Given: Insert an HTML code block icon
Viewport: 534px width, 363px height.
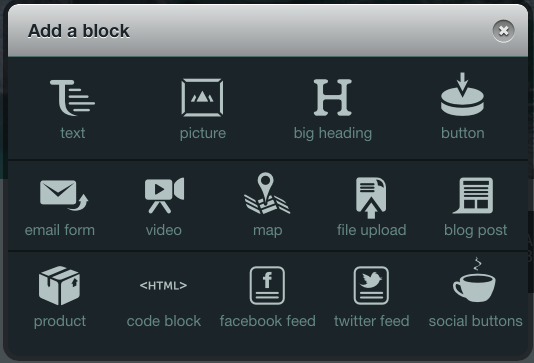Looking at the screenshot, I should coord(163,285).
